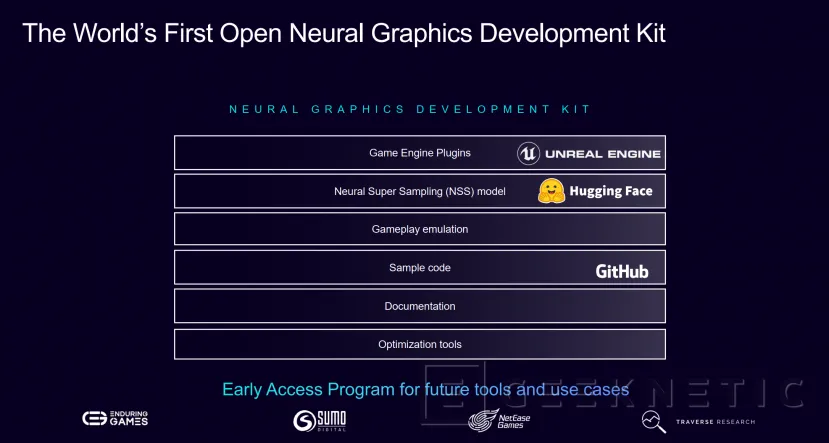Click the Hugging Face emoji icon
This screenshot has width=829, height=443.
551,191
